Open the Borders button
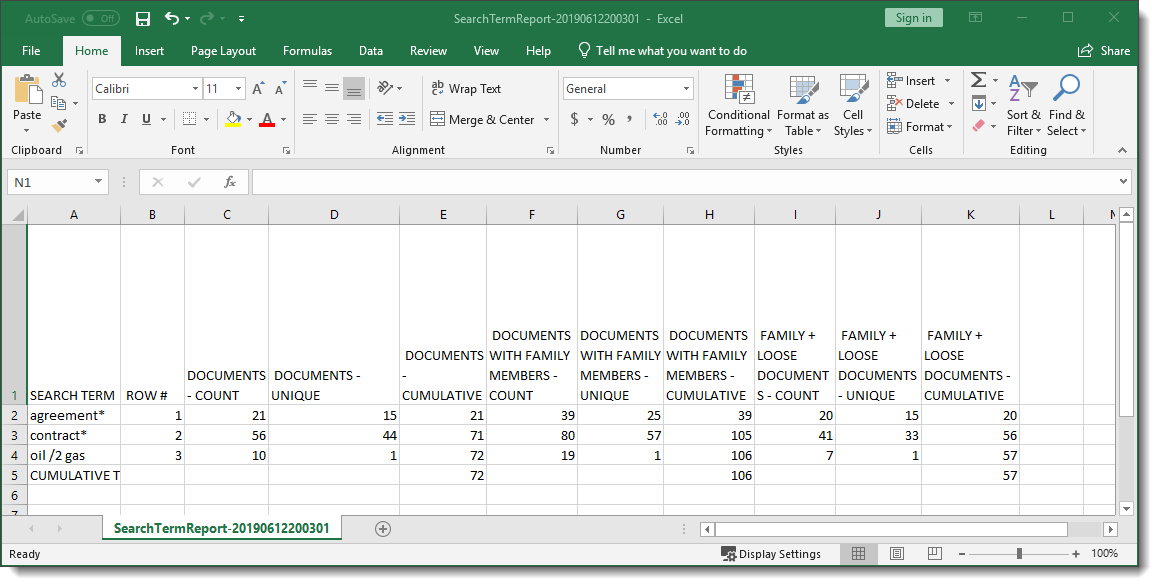Viewport: 1159px width, 587px height. point(189,119)
